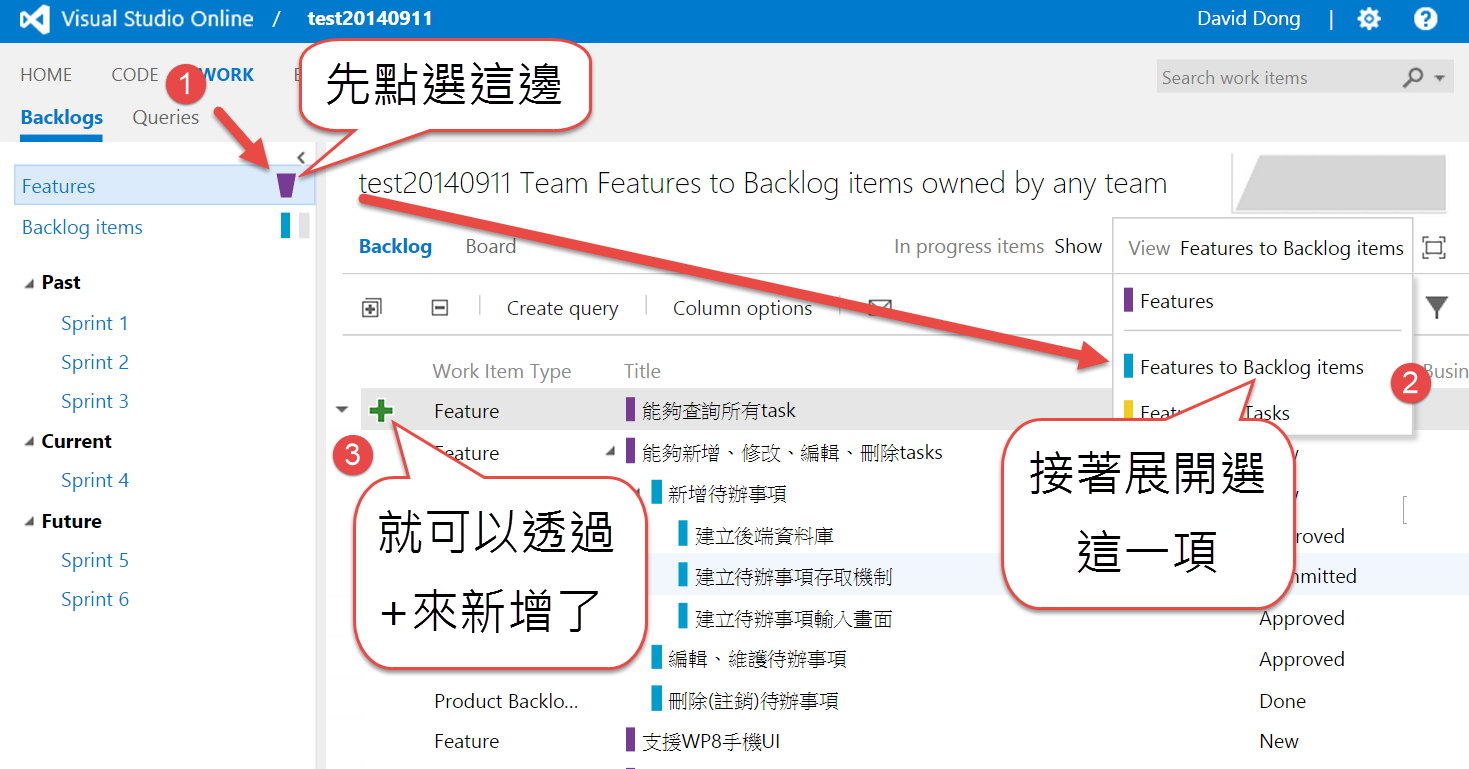Image resolution: width=1469 pixels, height=769 pixels.
Task: Sort by Work Item Type column
Action: point(501,371)
